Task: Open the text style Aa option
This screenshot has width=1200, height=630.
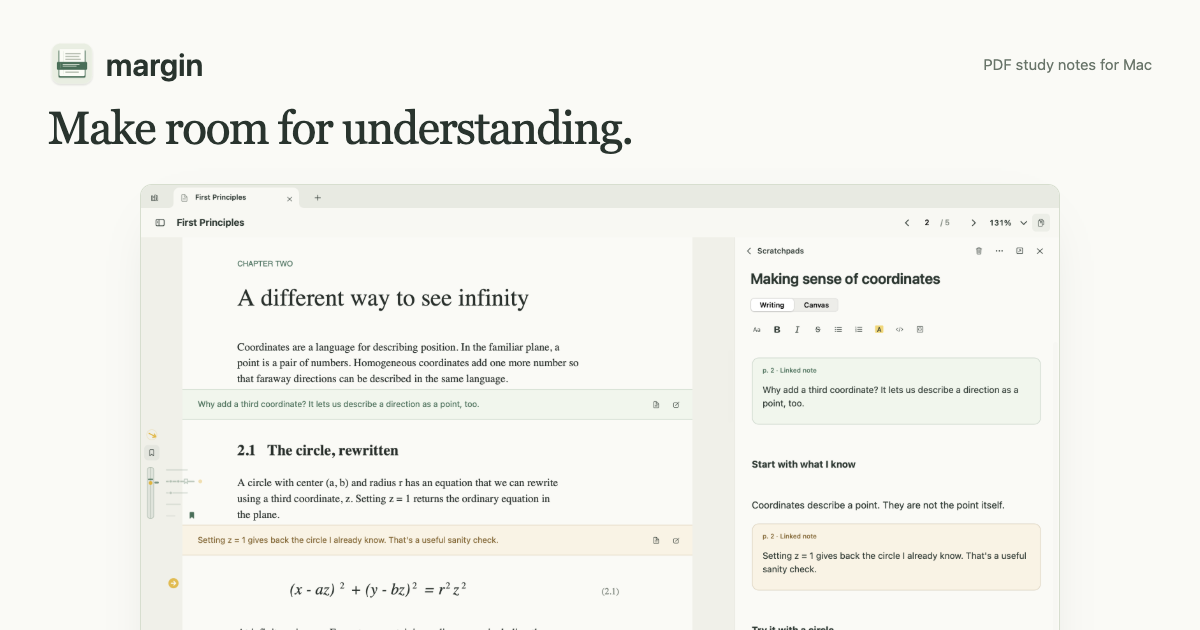Action: [756, 329]
